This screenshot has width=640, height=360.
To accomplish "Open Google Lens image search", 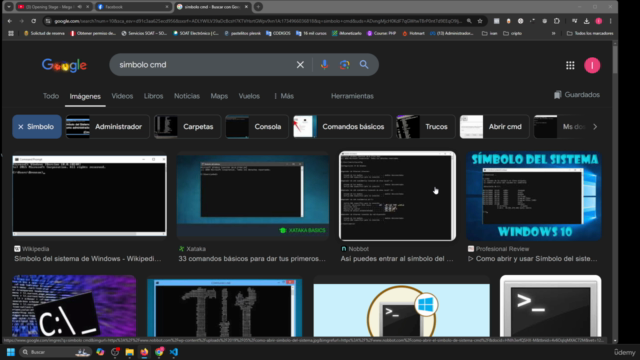I will tap(344, 64).
